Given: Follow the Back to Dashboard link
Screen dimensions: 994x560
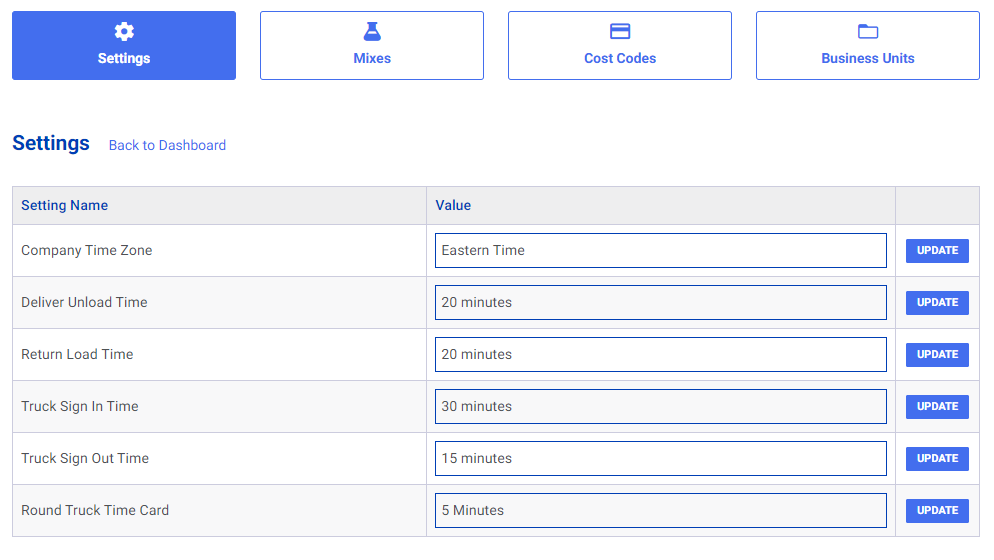Looking at the screenshot, I should coord(167,145).
